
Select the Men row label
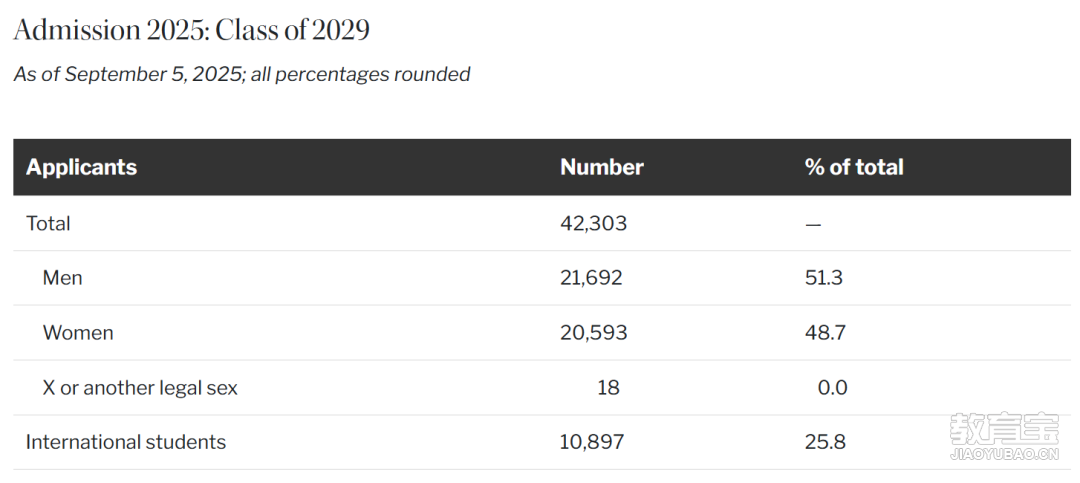62,278
